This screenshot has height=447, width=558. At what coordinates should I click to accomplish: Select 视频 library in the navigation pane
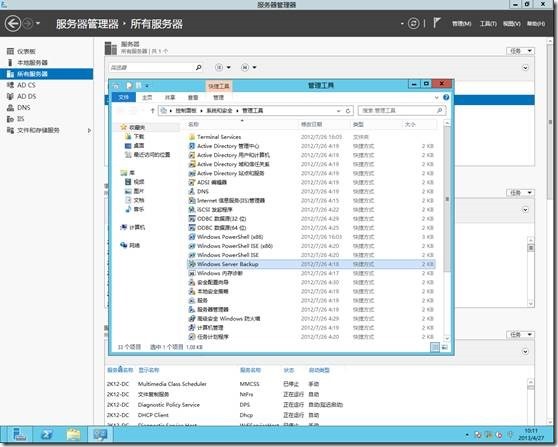(139, 182)
